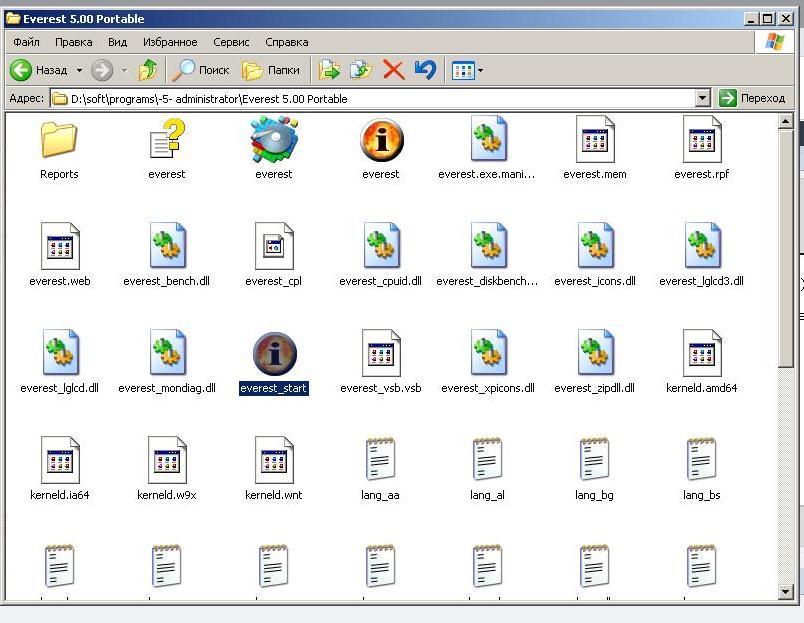Open the Назад history dropdown arrow
The width and height of the screenshot is (804, 623).
(x=79, y=70)
